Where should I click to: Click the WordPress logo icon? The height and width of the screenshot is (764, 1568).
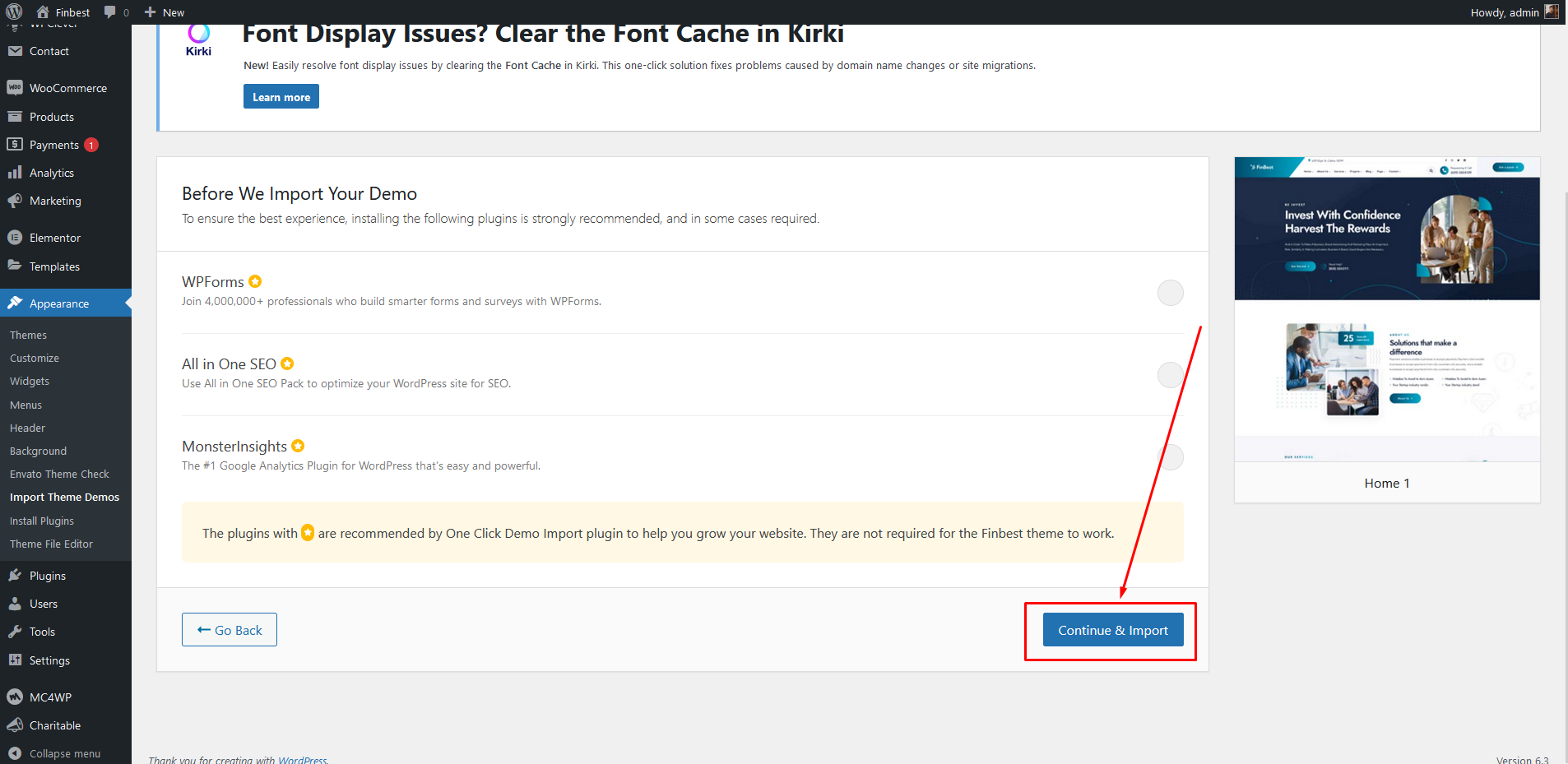pyautogui.click(x=14, y=12)
